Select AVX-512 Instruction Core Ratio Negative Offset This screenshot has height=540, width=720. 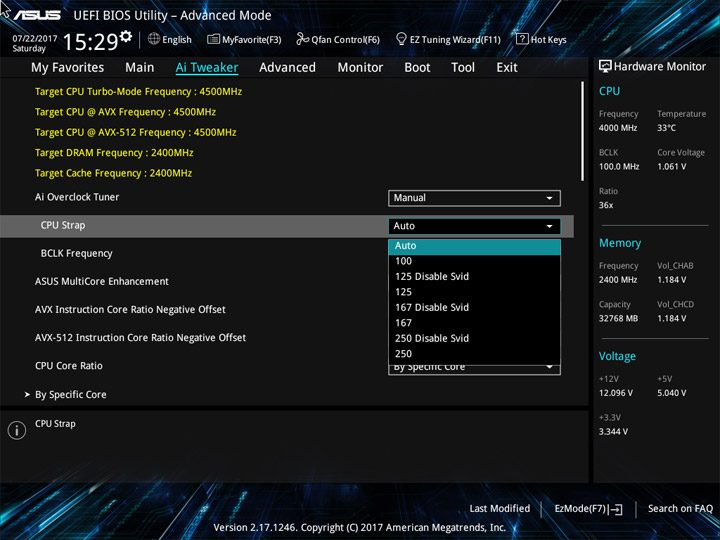[x=141, y=338]
